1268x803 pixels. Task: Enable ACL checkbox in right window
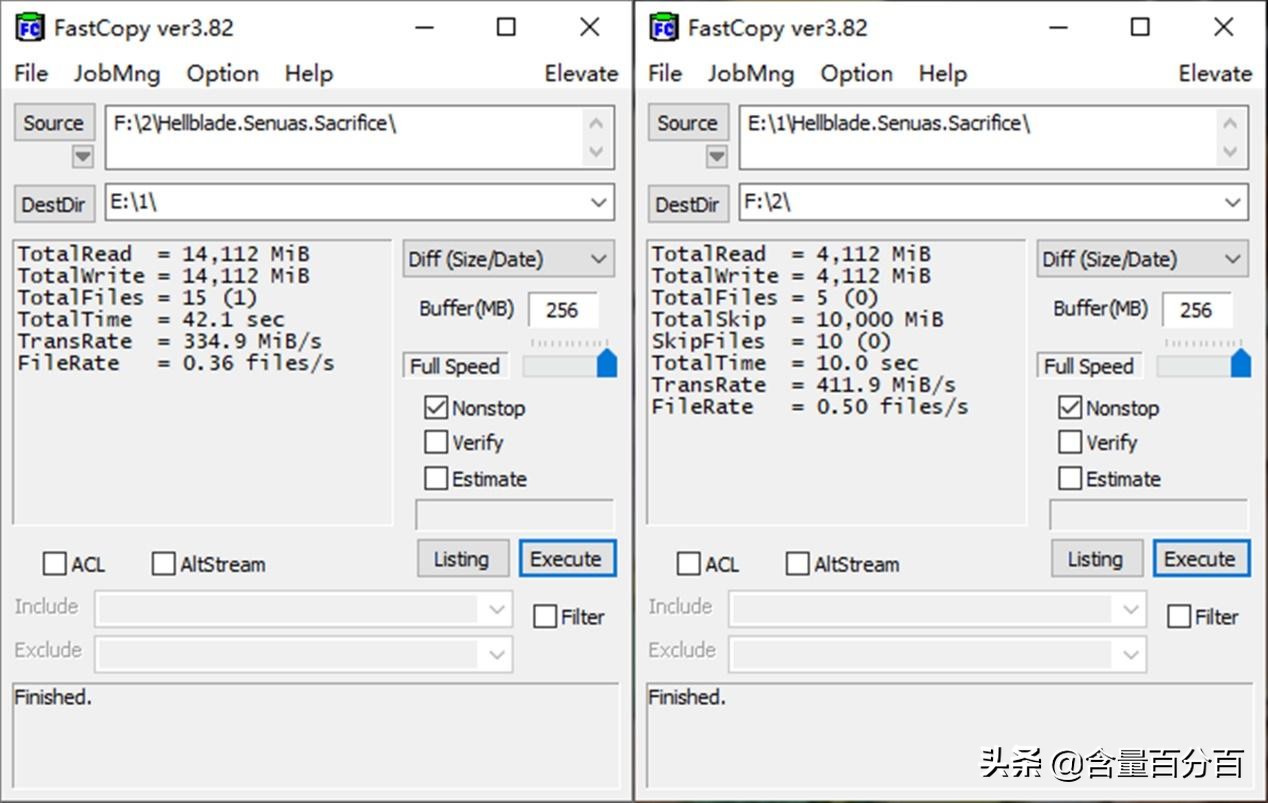[x=688, y=564]
